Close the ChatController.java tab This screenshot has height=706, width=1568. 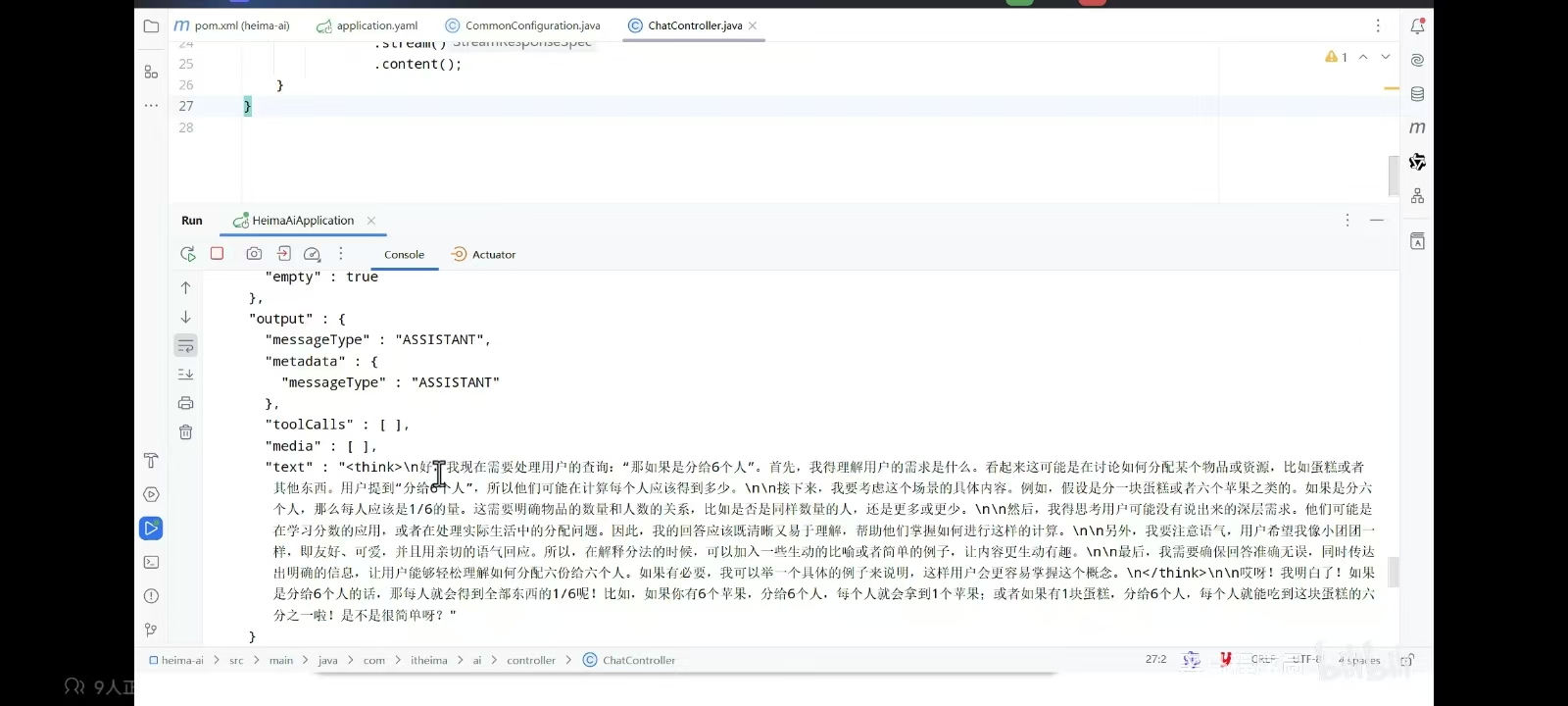(x=753, y=25)
